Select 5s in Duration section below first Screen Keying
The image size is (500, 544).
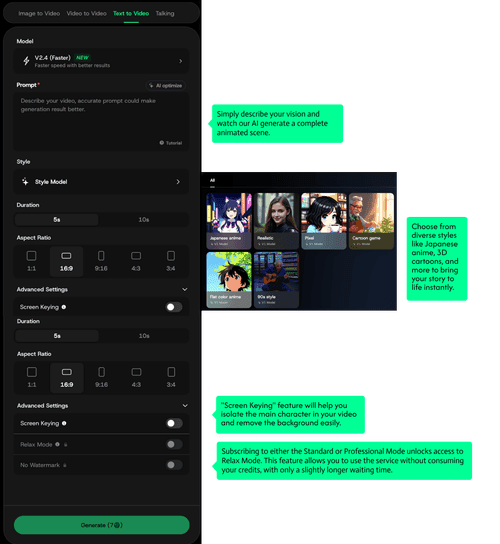coord(57,336)
